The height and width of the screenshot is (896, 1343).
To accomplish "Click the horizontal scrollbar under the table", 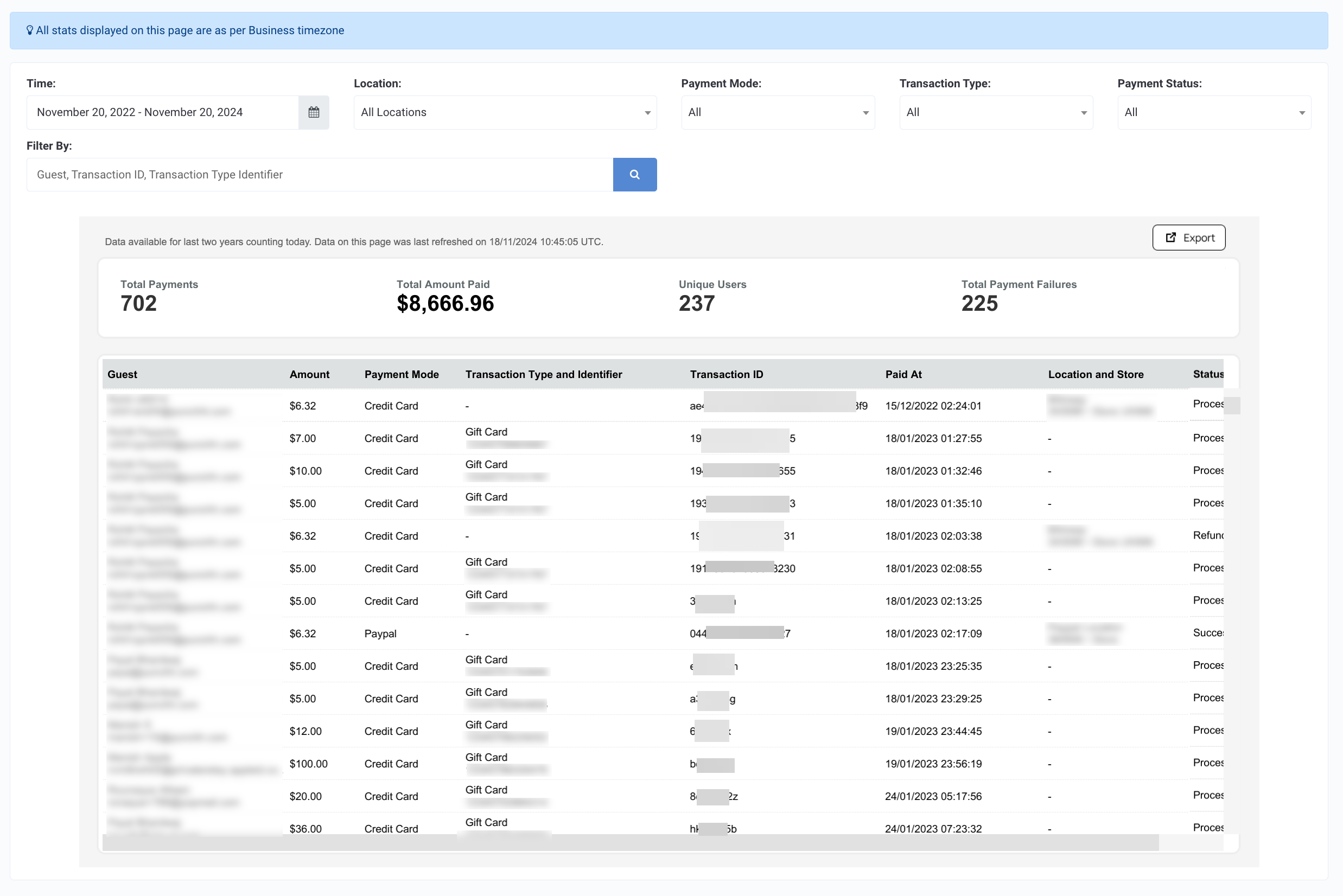I will point(630,842).
